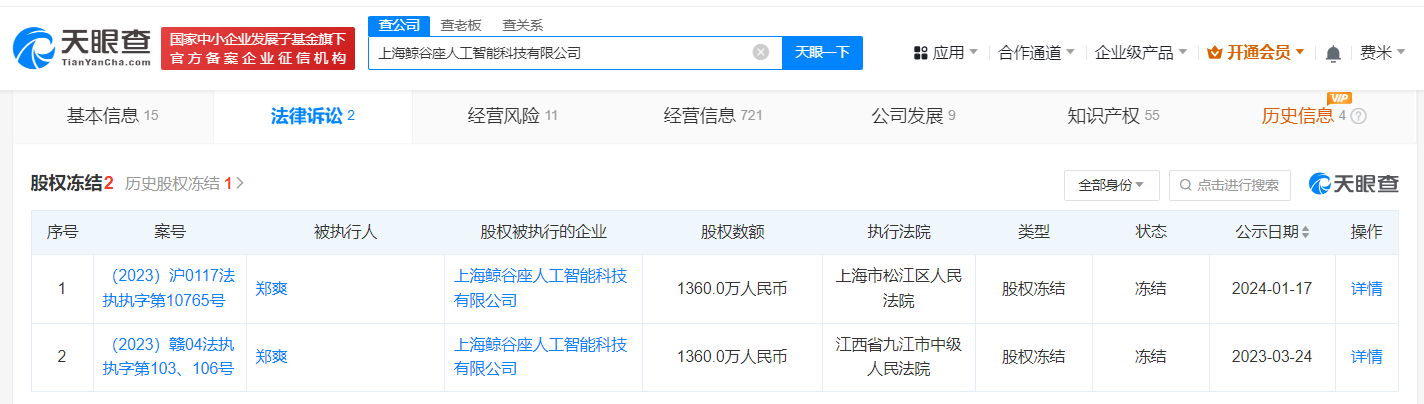The image size is (1424, 404).
Task: Open the 公司发展 tab
Action: (913, 116)
